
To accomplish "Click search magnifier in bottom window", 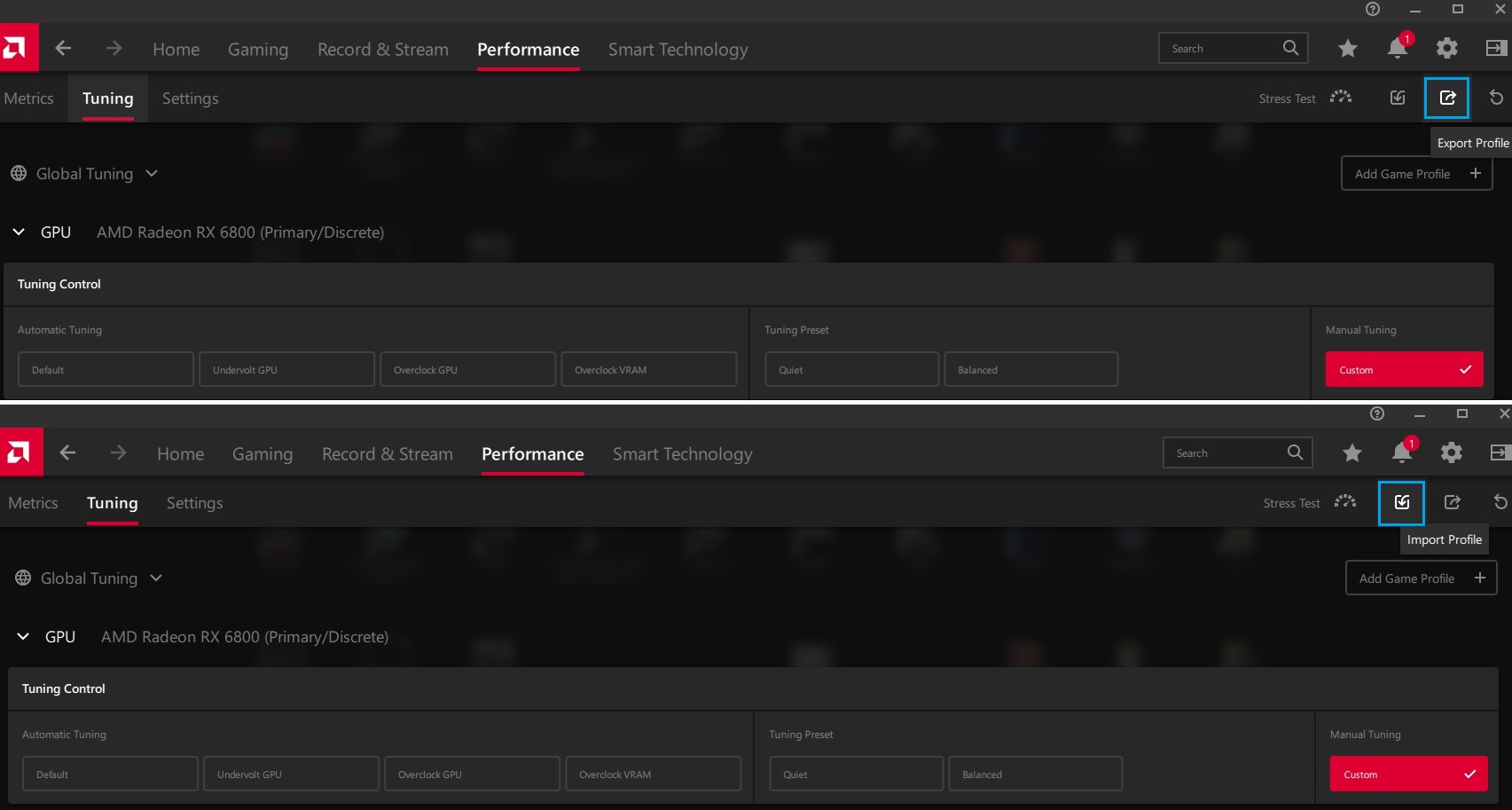I will [1295, 452].
